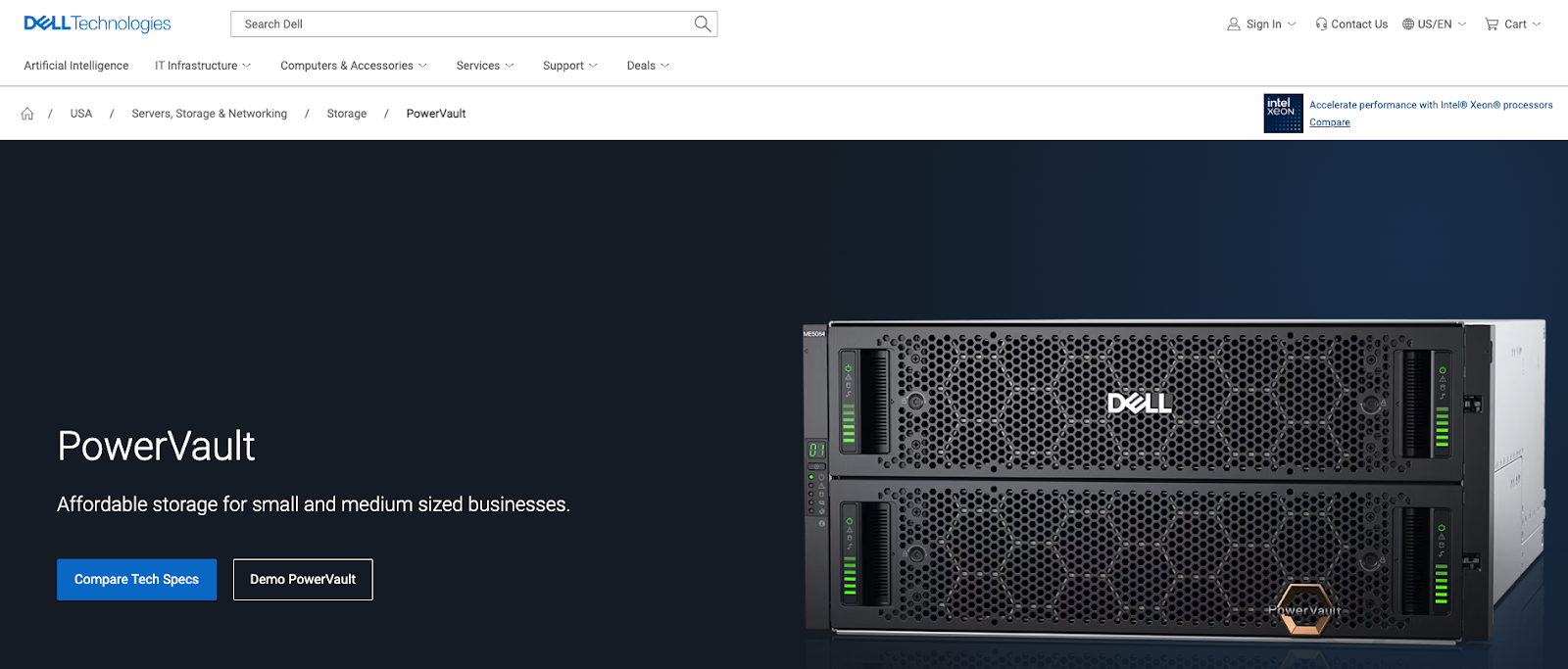The image size is (1568, 669).
Task: Click the Accelerate performance Intel Xeon text
Action: point(1431,105)
